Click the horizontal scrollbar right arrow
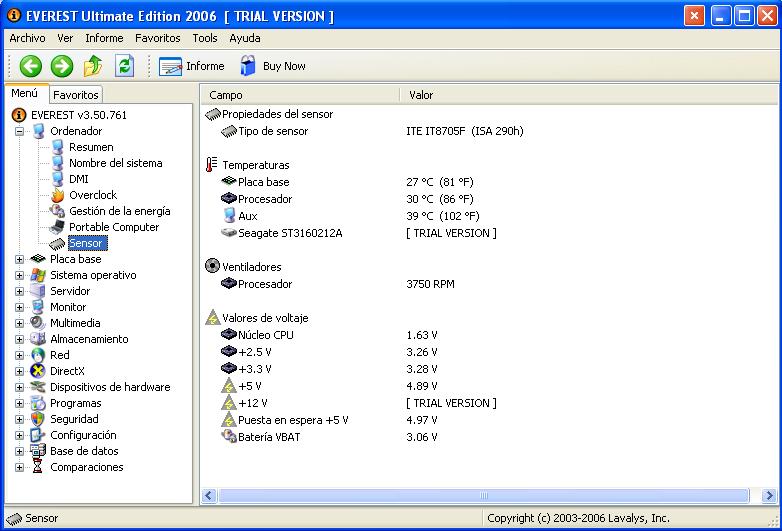The width and height of the screenshot is (782, 531). click(769, 495)
